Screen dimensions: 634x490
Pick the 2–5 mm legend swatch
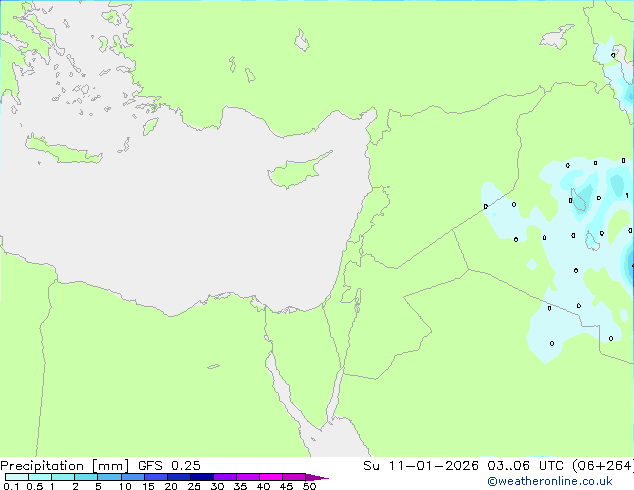86,477
